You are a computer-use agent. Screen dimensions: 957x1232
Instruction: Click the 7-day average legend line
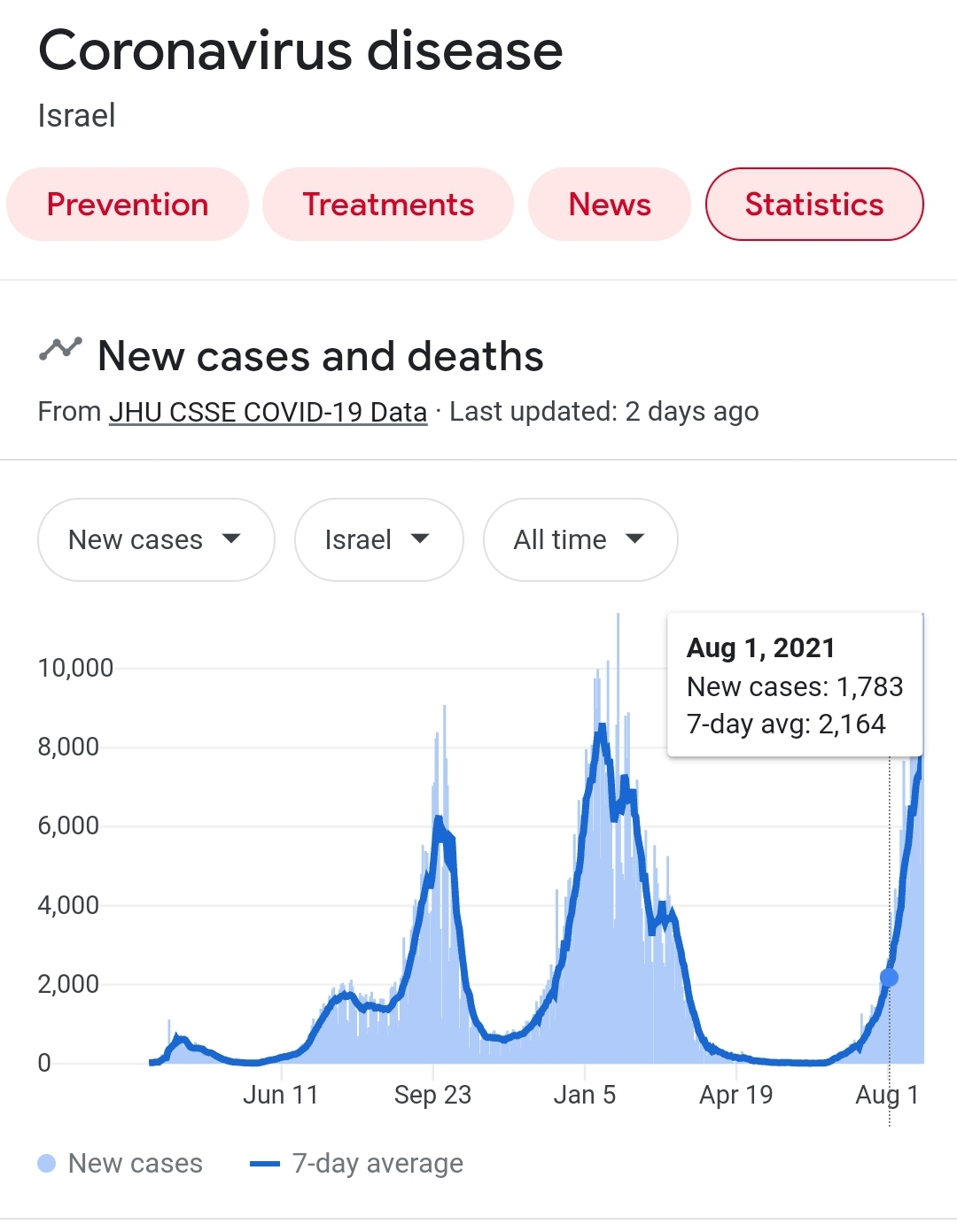[x=265, y=1164]
